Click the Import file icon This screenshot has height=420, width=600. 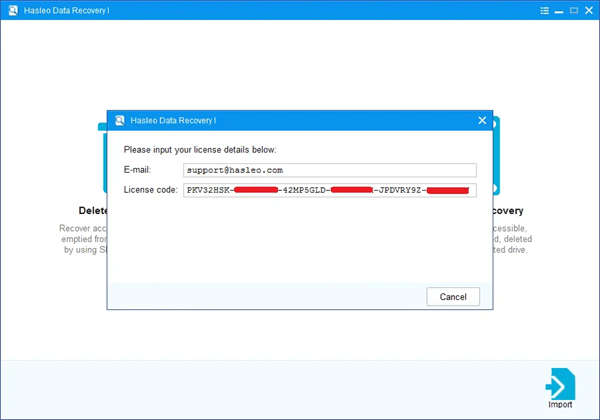560,384
